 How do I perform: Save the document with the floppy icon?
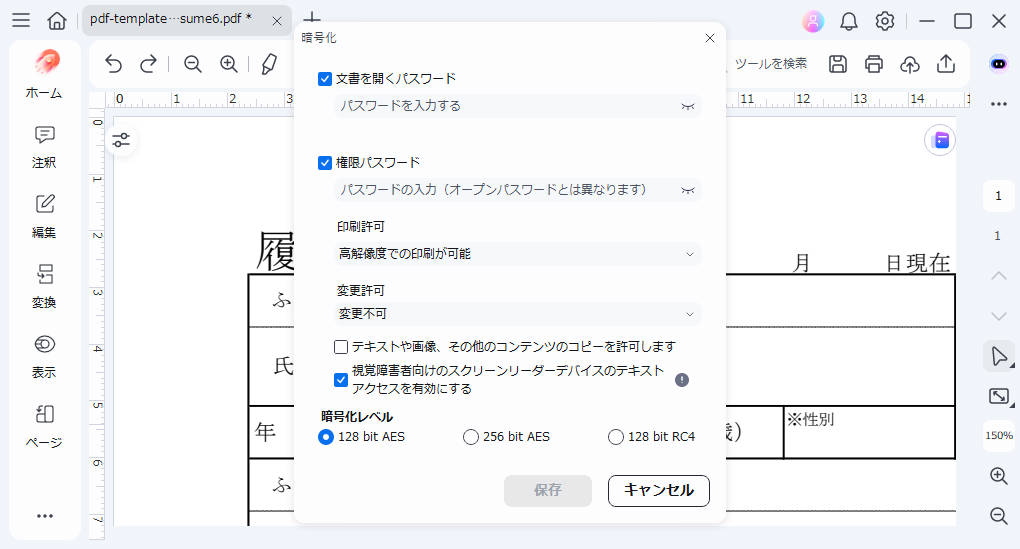click(838, 64)
